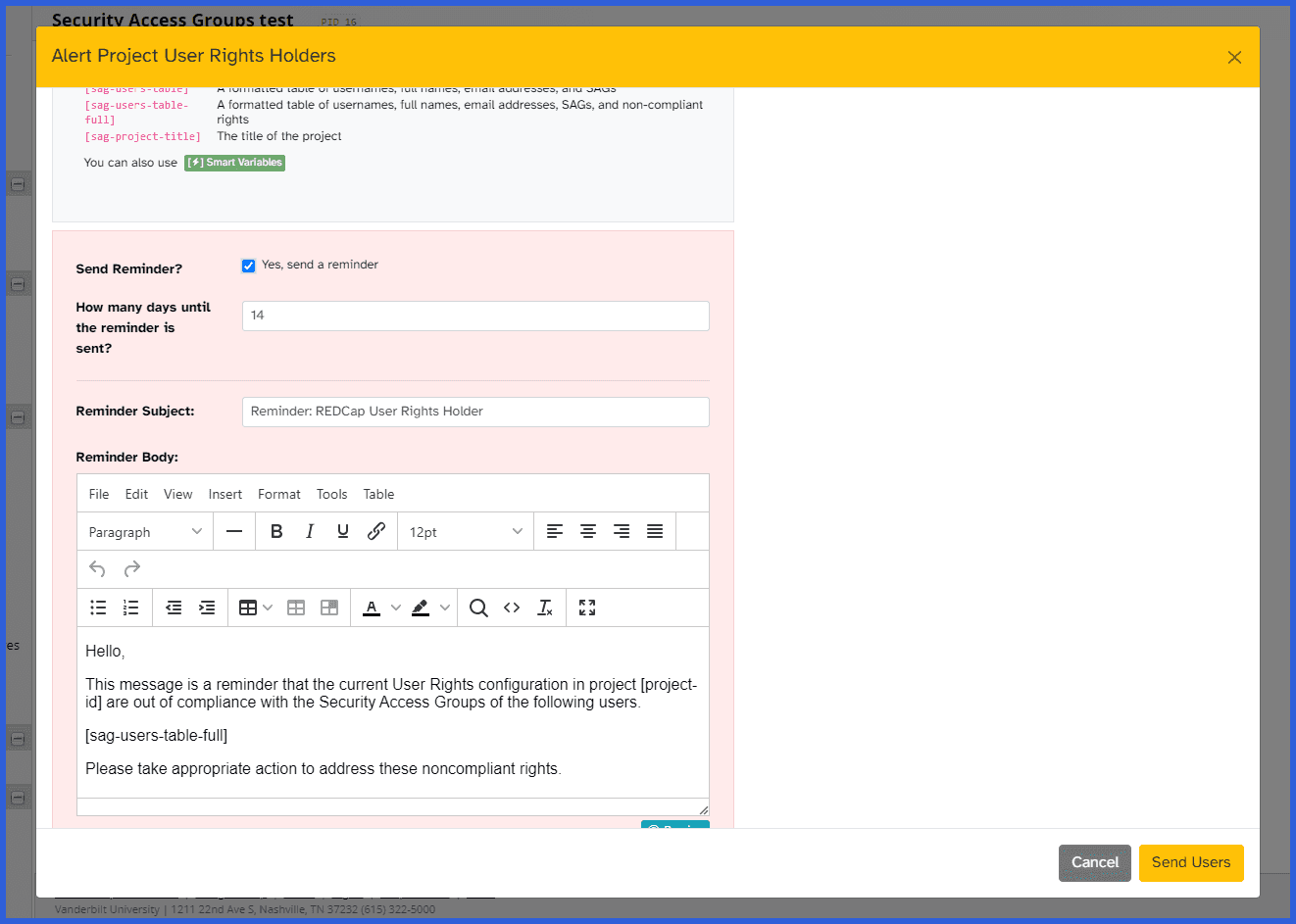Click the Cancel button

(1095, 862)
